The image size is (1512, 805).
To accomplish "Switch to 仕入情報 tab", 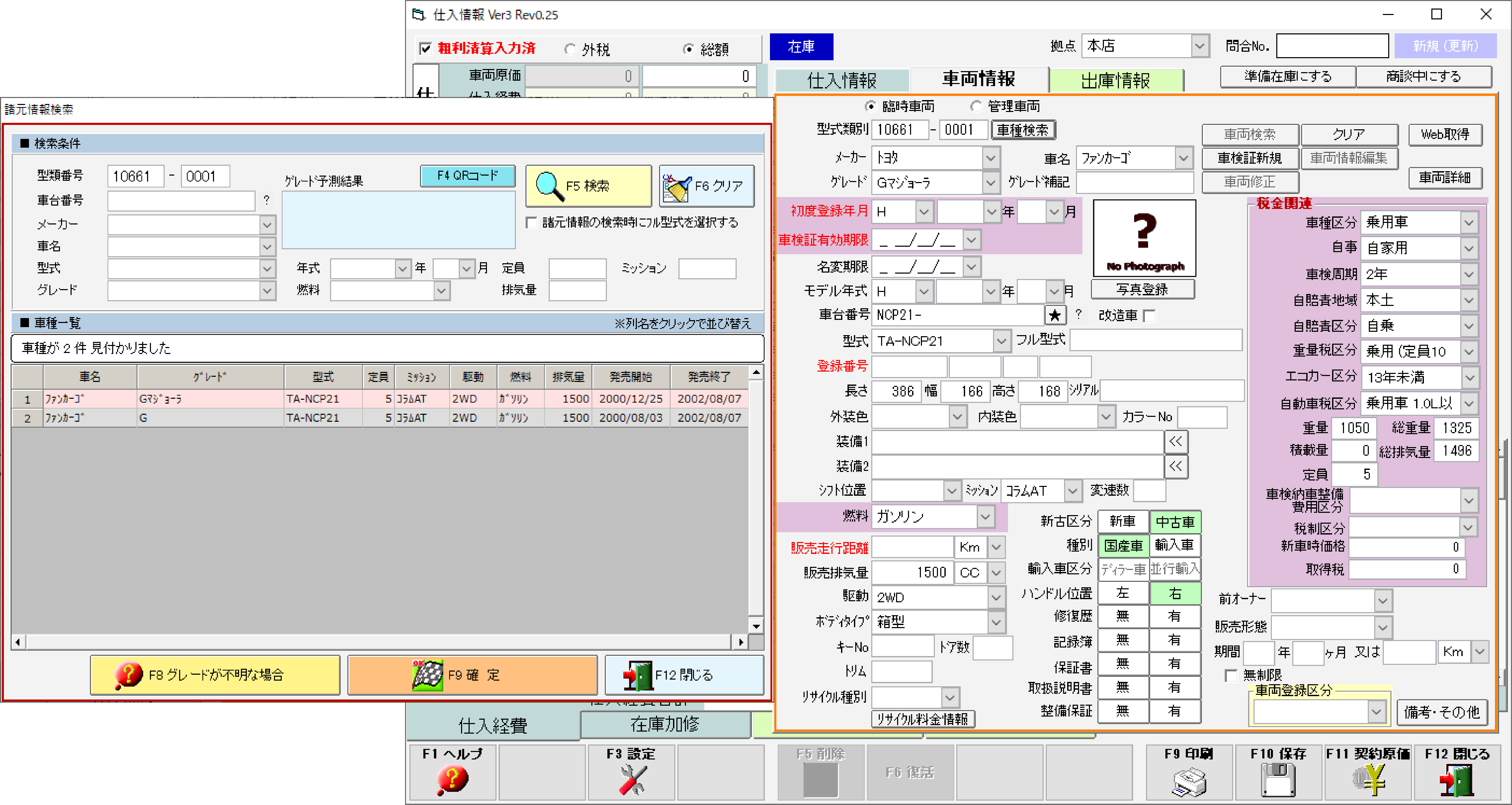I will coord(842,80).
